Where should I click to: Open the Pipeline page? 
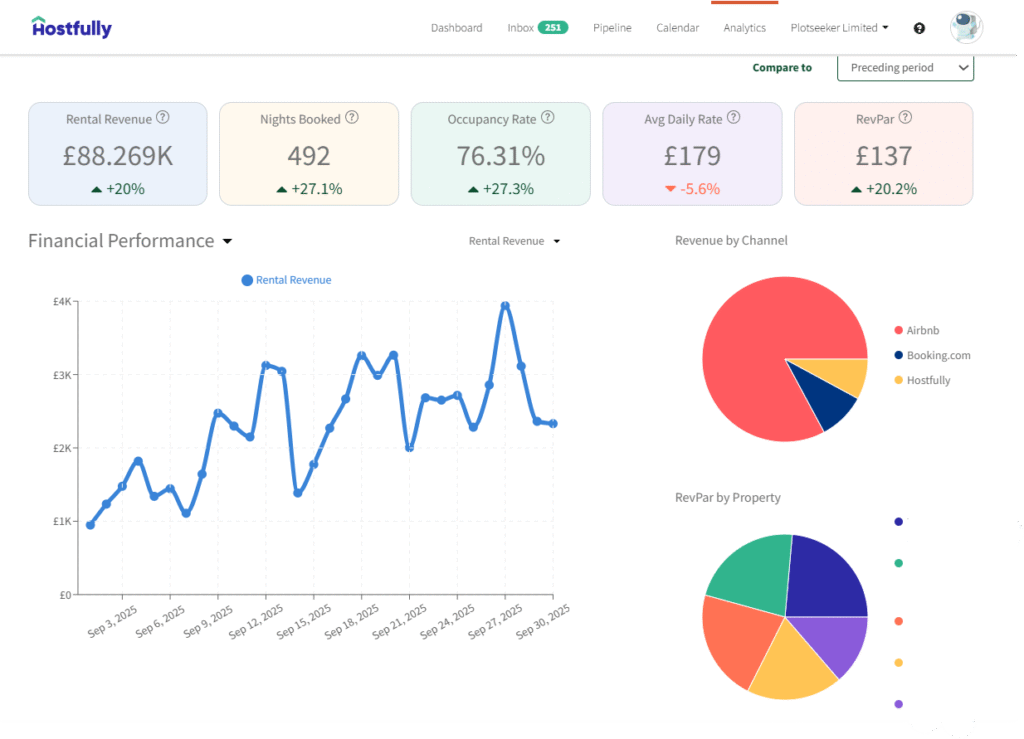[x=612, y=28]
